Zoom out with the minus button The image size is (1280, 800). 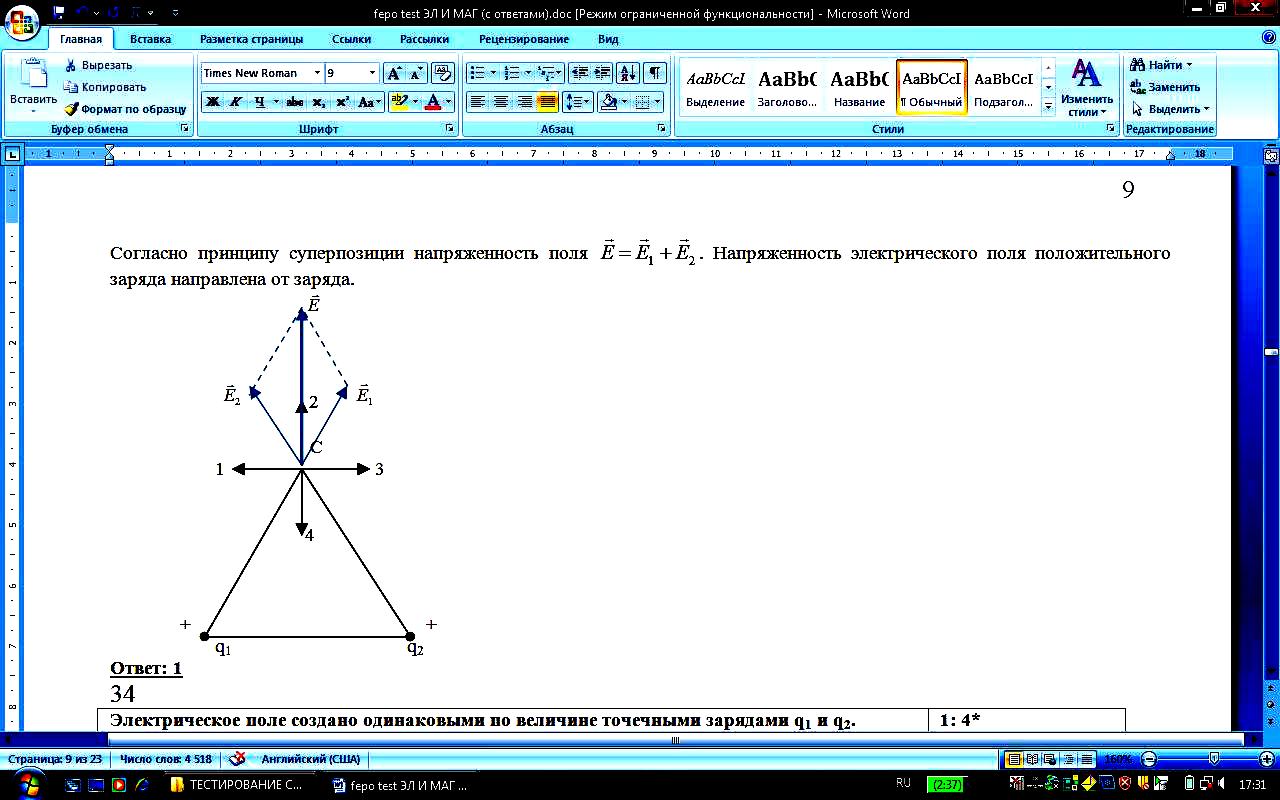coord(1150,759)
